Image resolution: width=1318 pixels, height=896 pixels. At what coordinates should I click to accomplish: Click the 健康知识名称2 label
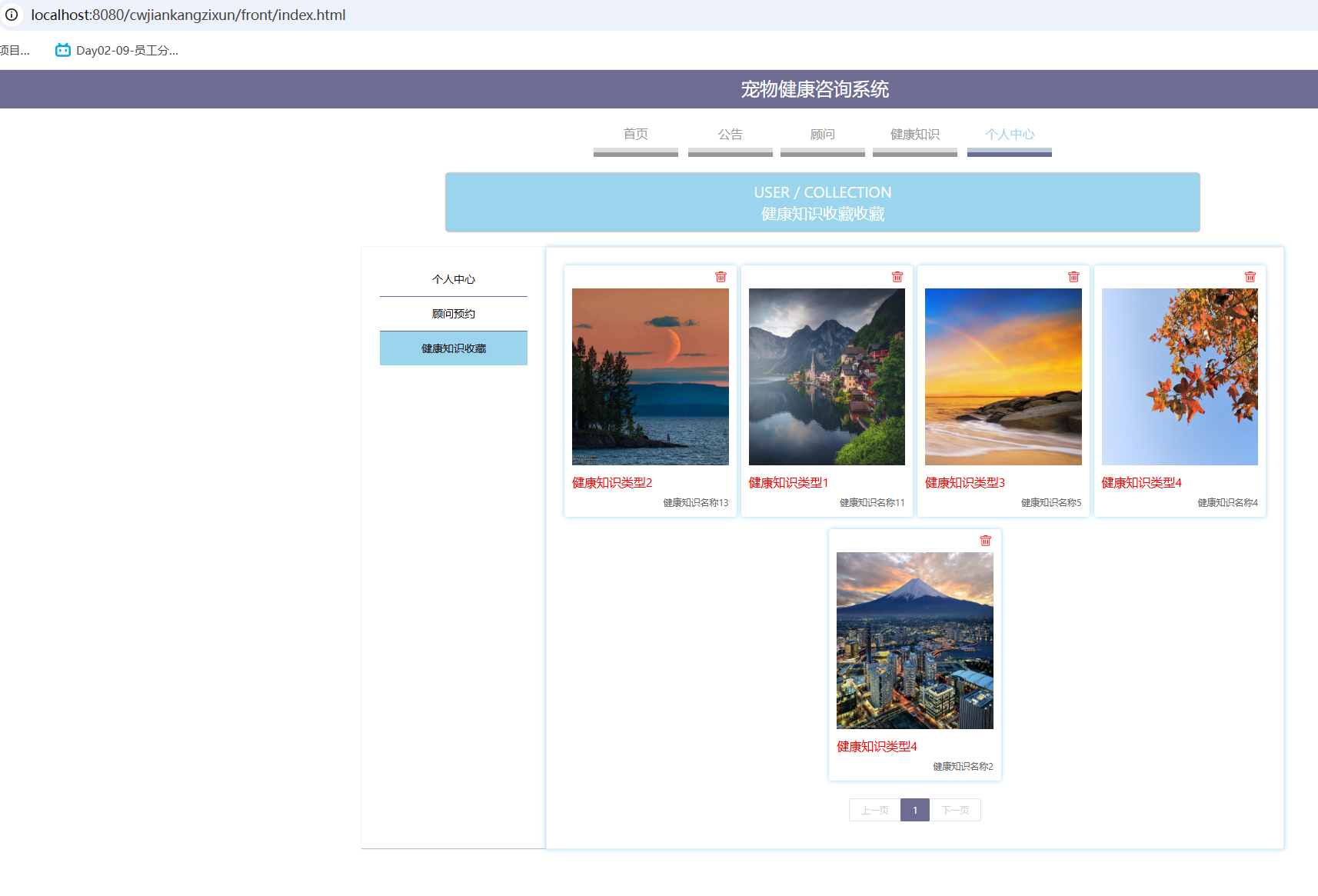coord(963,767)
